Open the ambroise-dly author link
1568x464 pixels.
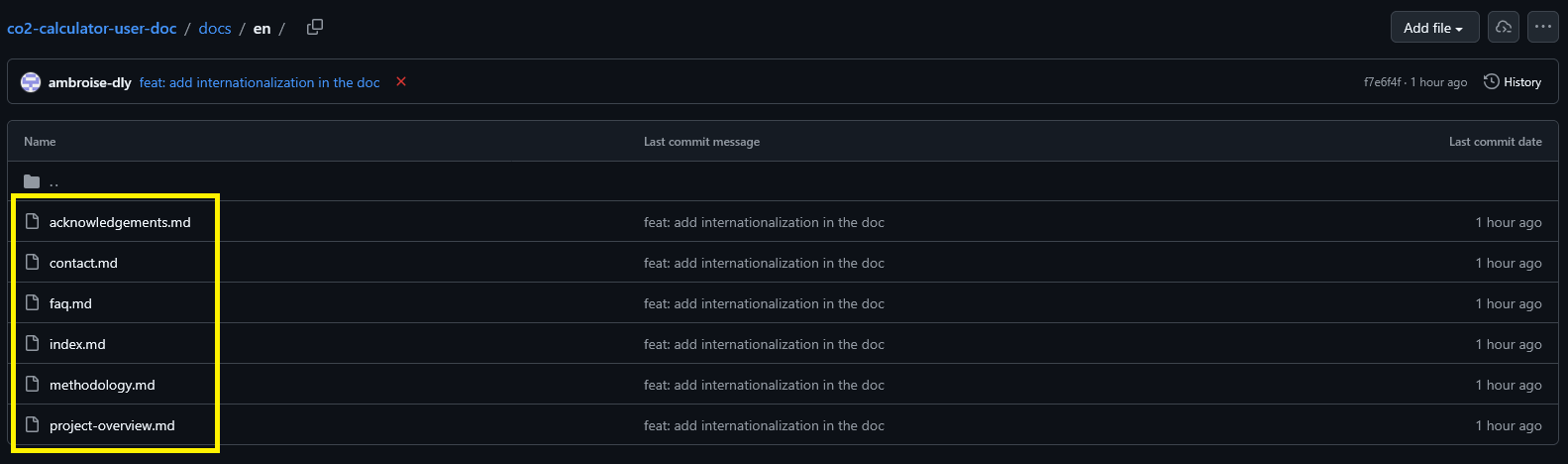pos(90,82)
